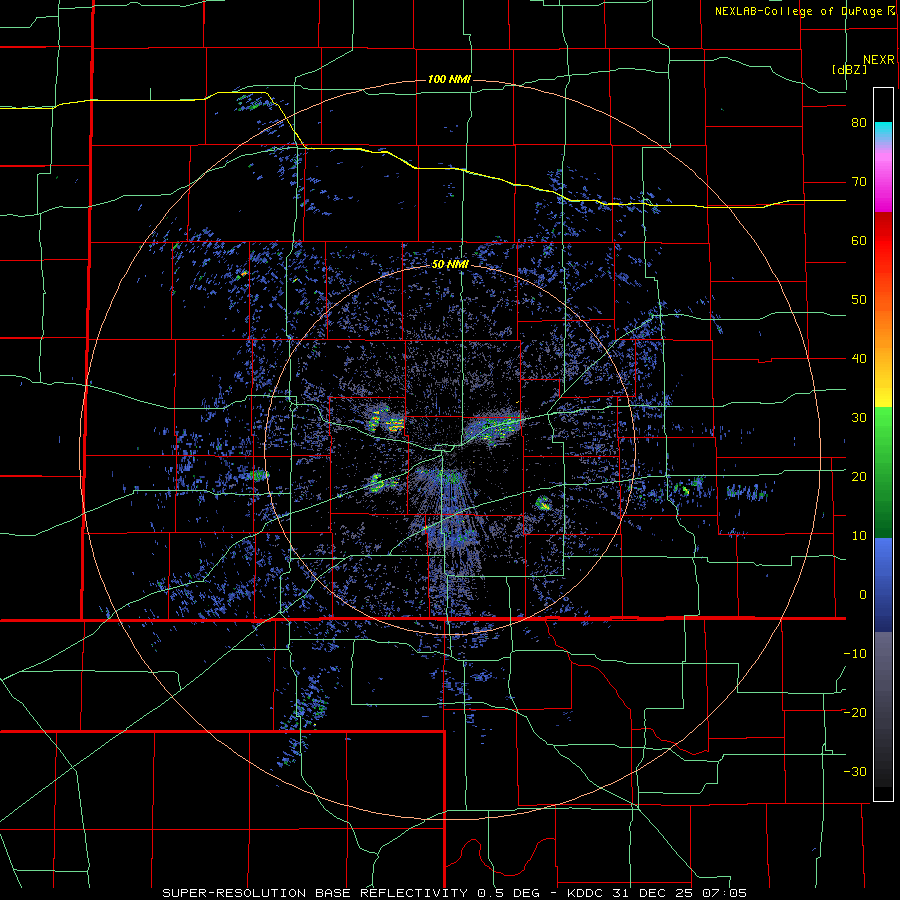Click the 0 dBZ scale value
Screen dimensions: 900x900
(x=863, y=595)
